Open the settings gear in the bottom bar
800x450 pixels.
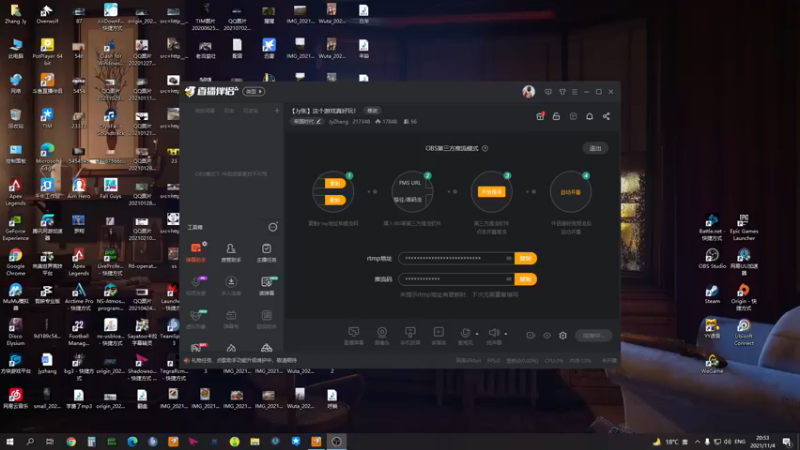[x=563, y=335]
